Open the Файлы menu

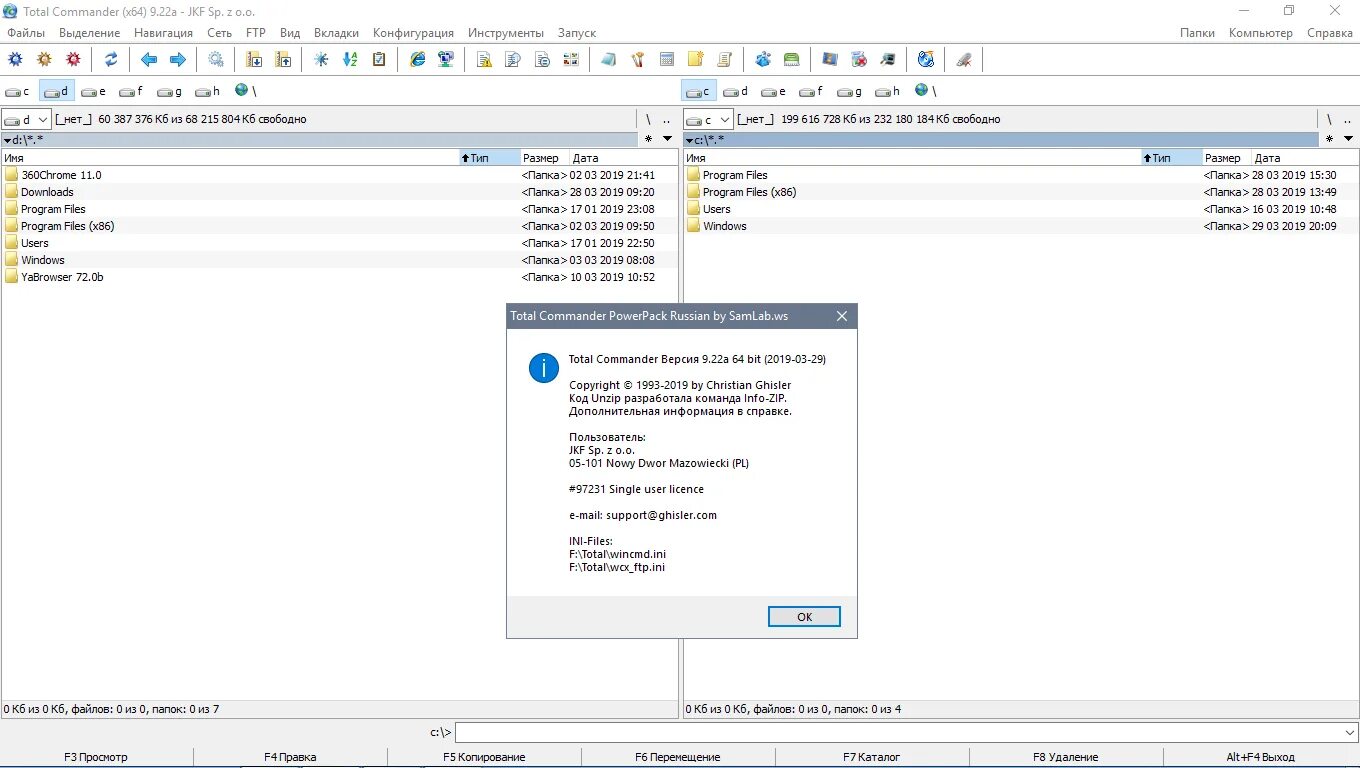(x=26, y=33)
